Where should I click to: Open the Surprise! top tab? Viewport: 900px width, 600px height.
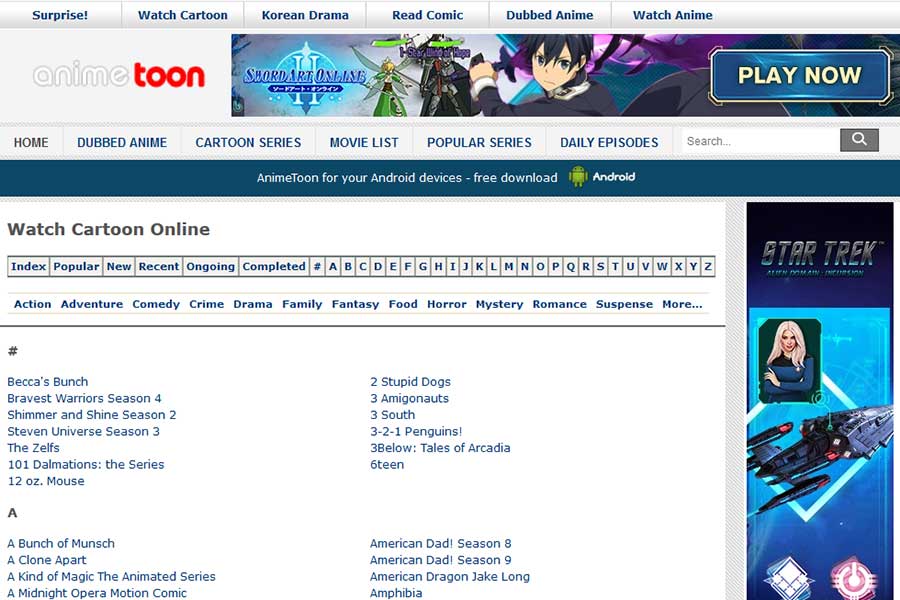[60, 15]
